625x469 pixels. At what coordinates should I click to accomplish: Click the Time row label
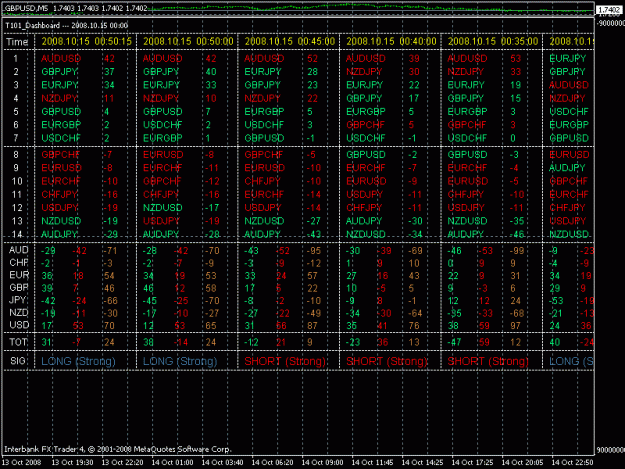pyautogui.click(x=17, y=42)
